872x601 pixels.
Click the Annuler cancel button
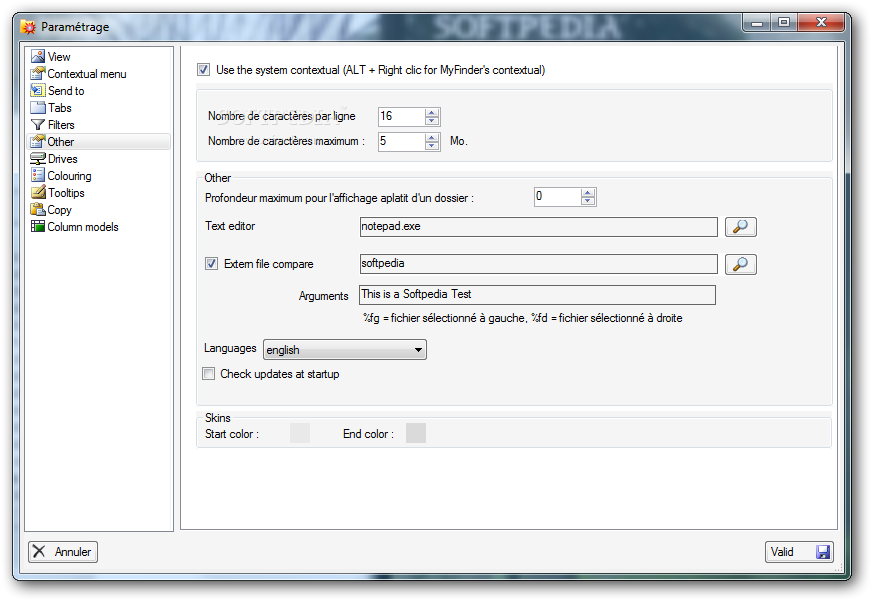63,552
